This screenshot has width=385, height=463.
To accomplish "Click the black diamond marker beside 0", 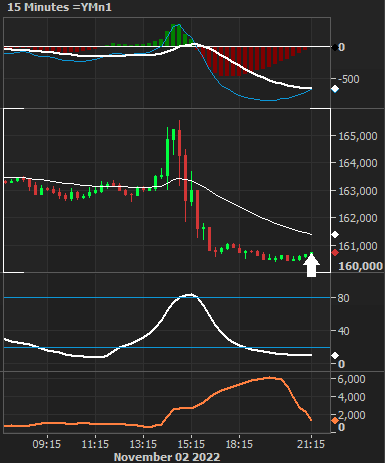I will [x=334, y=47].
